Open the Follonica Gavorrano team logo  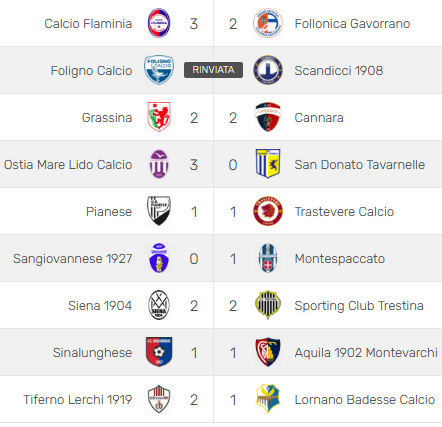(268, 23)
